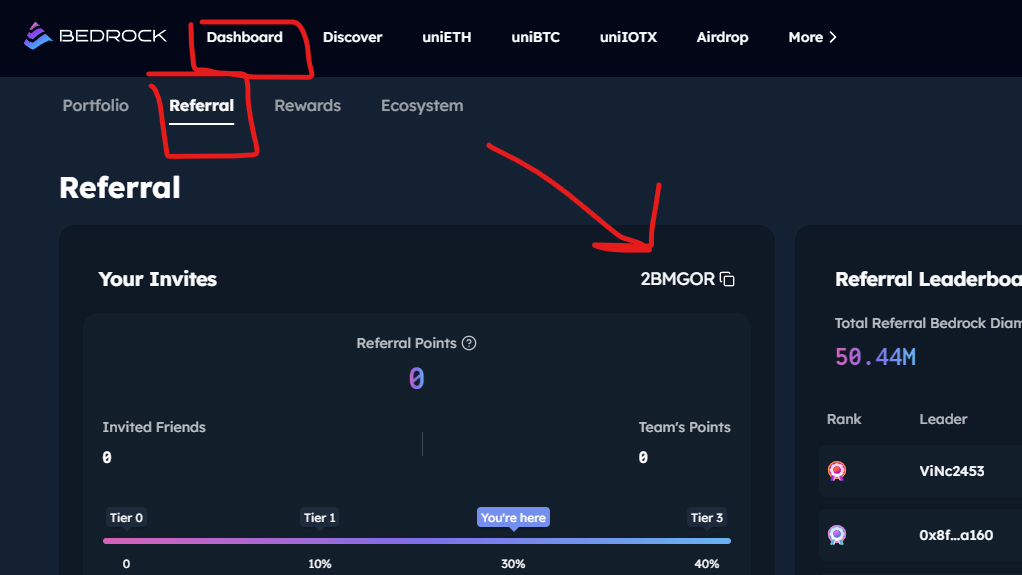Click the rank medal beside ViNc2453
The image size is (1022, 575).
click(837, 471)
